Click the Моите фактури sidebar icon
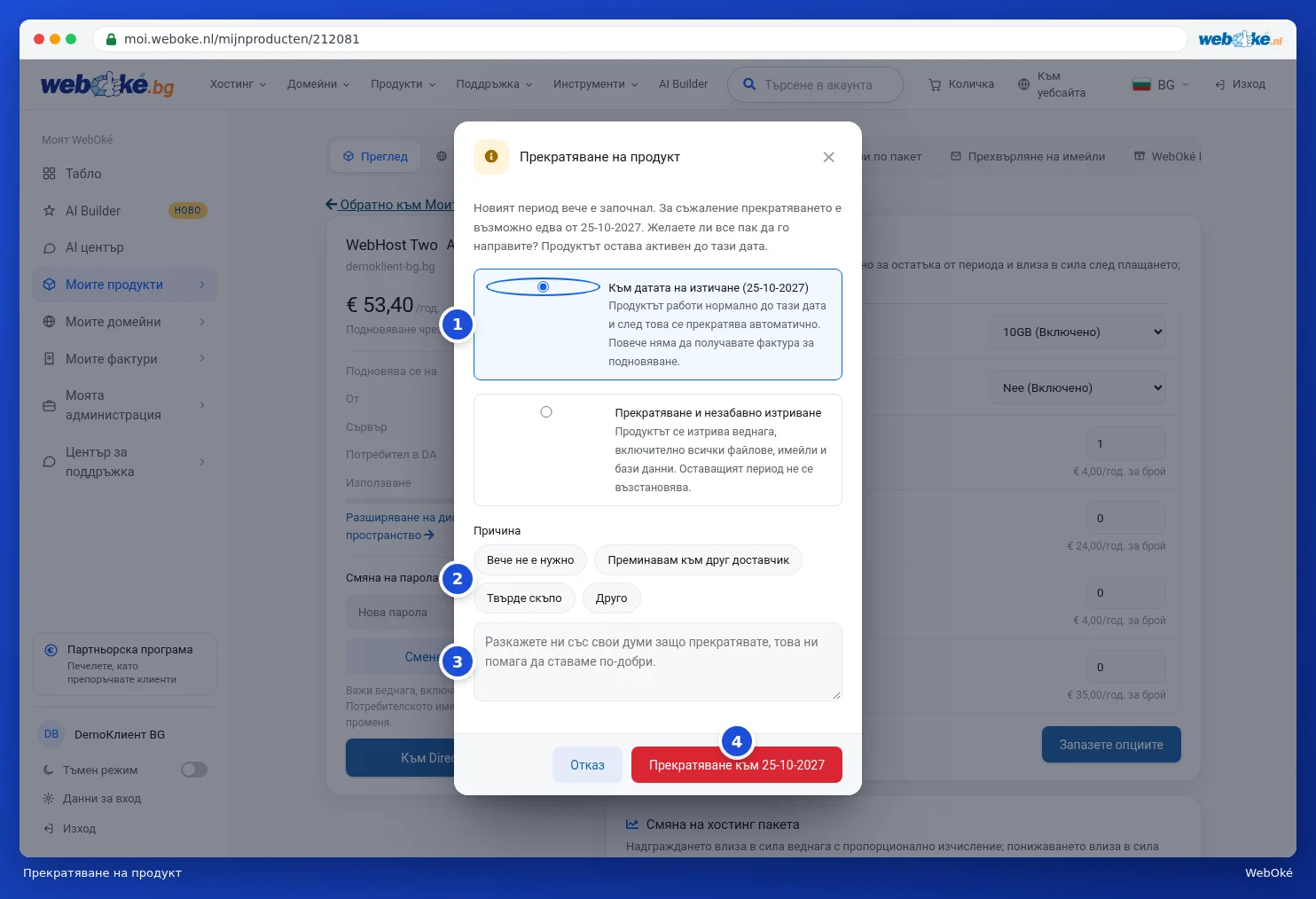The height and width of the screenshot is (899, 1316). [x=49, y=359]
